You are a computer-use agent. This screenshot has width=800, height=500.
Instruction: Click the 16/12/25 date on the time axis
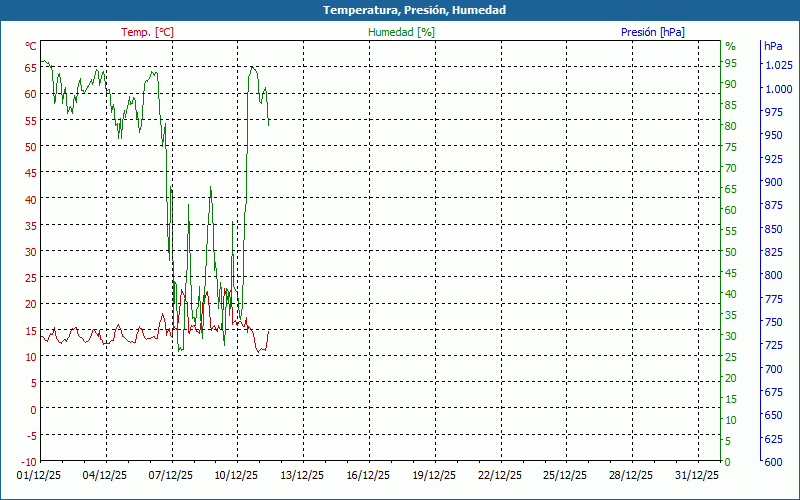(369, 476)
